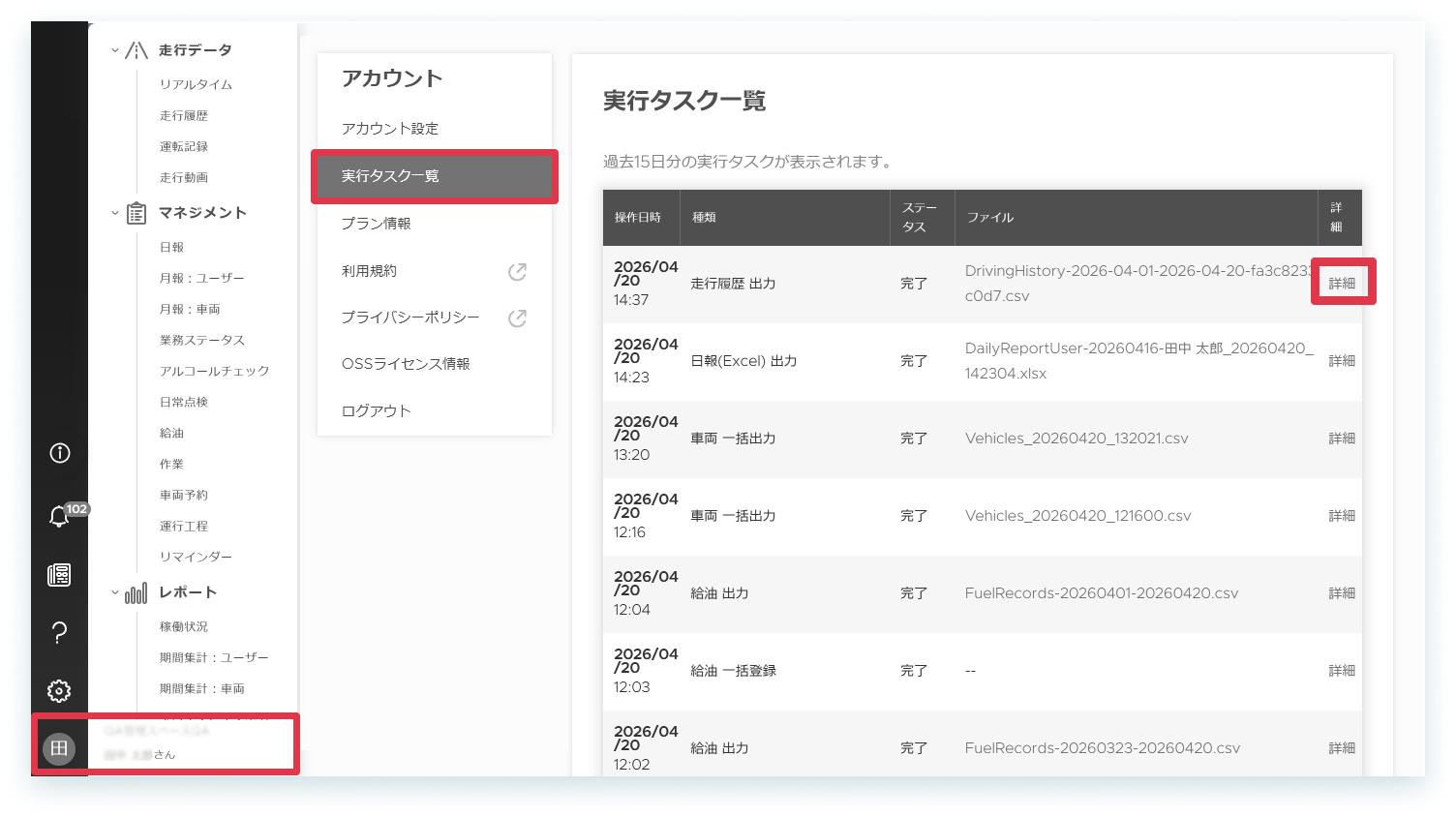Click the clipboard icon beside マネジメント
This screenshot has width=1456, height=817.
click(136, 213)
